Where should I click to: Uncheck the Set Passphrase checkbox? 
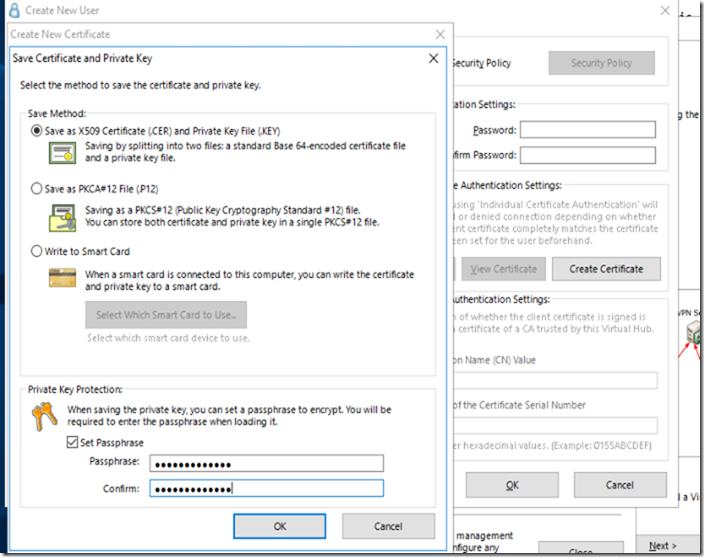tap(73, 442)
